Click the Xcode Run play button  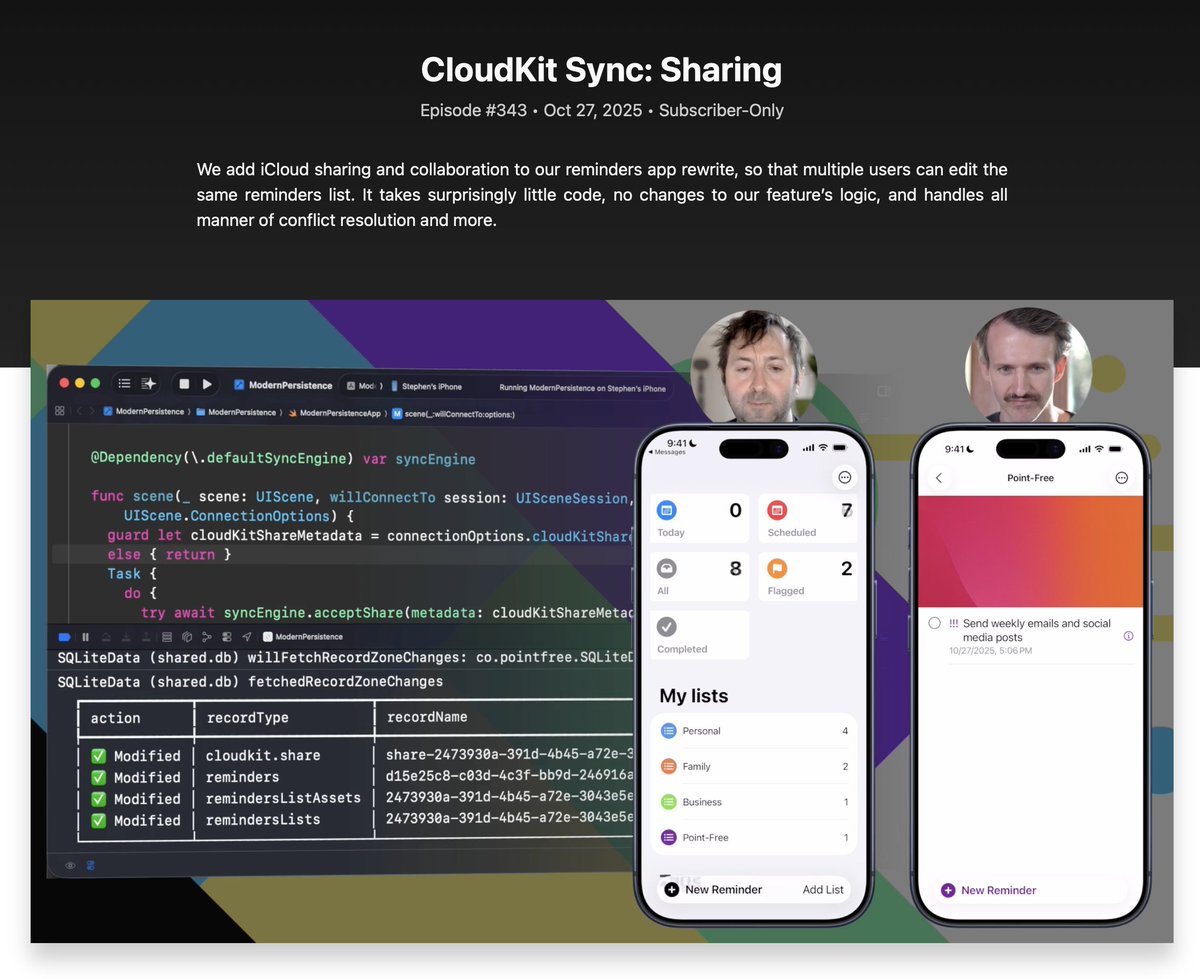[207, 383]
